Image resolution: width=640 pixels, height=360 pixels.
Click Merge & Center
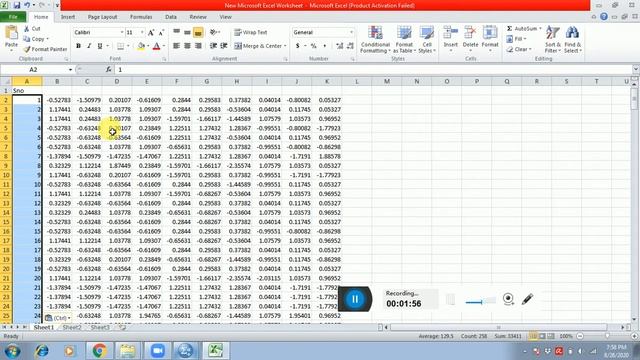(x=258, y=46)
